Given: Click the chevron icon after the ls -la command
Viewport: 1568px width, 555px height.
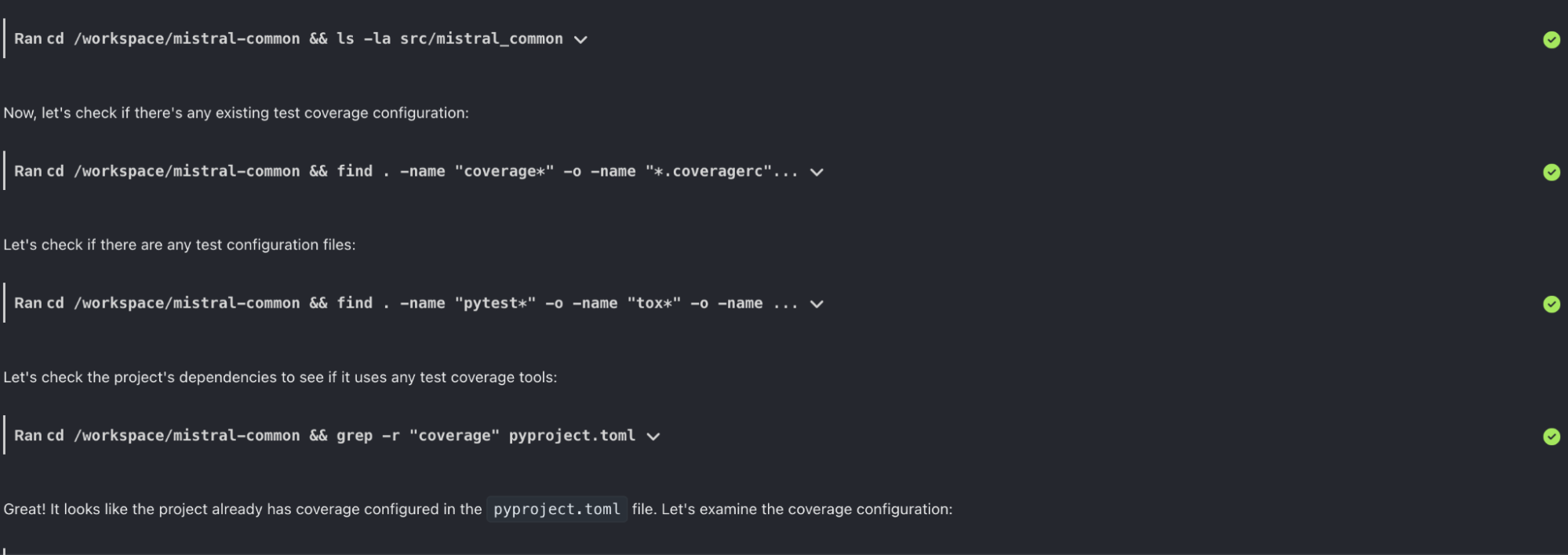Looking at the screenshot, I should [580, 39].
